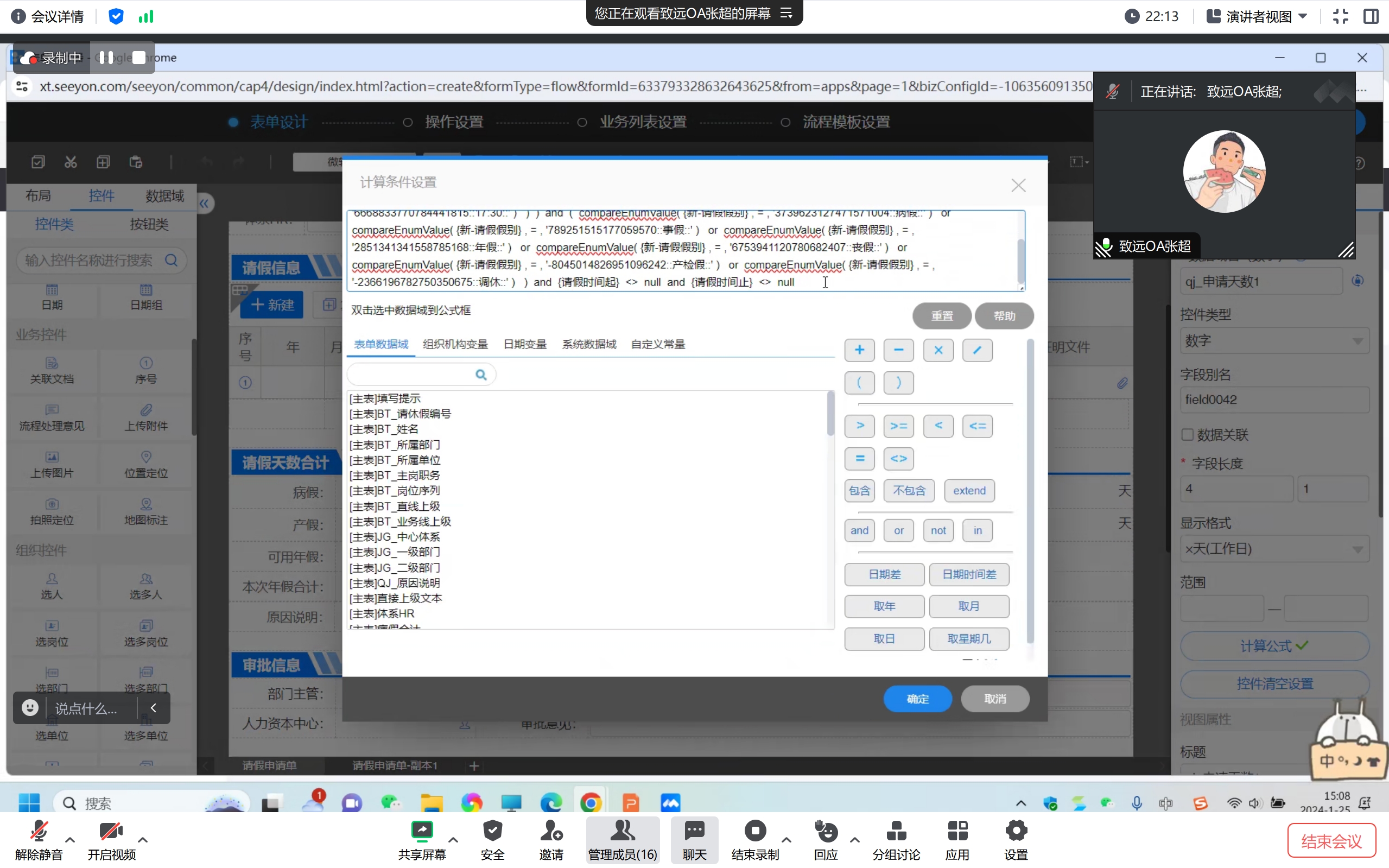
Task: Click the multiply operator button
Action: pos(938,350)
